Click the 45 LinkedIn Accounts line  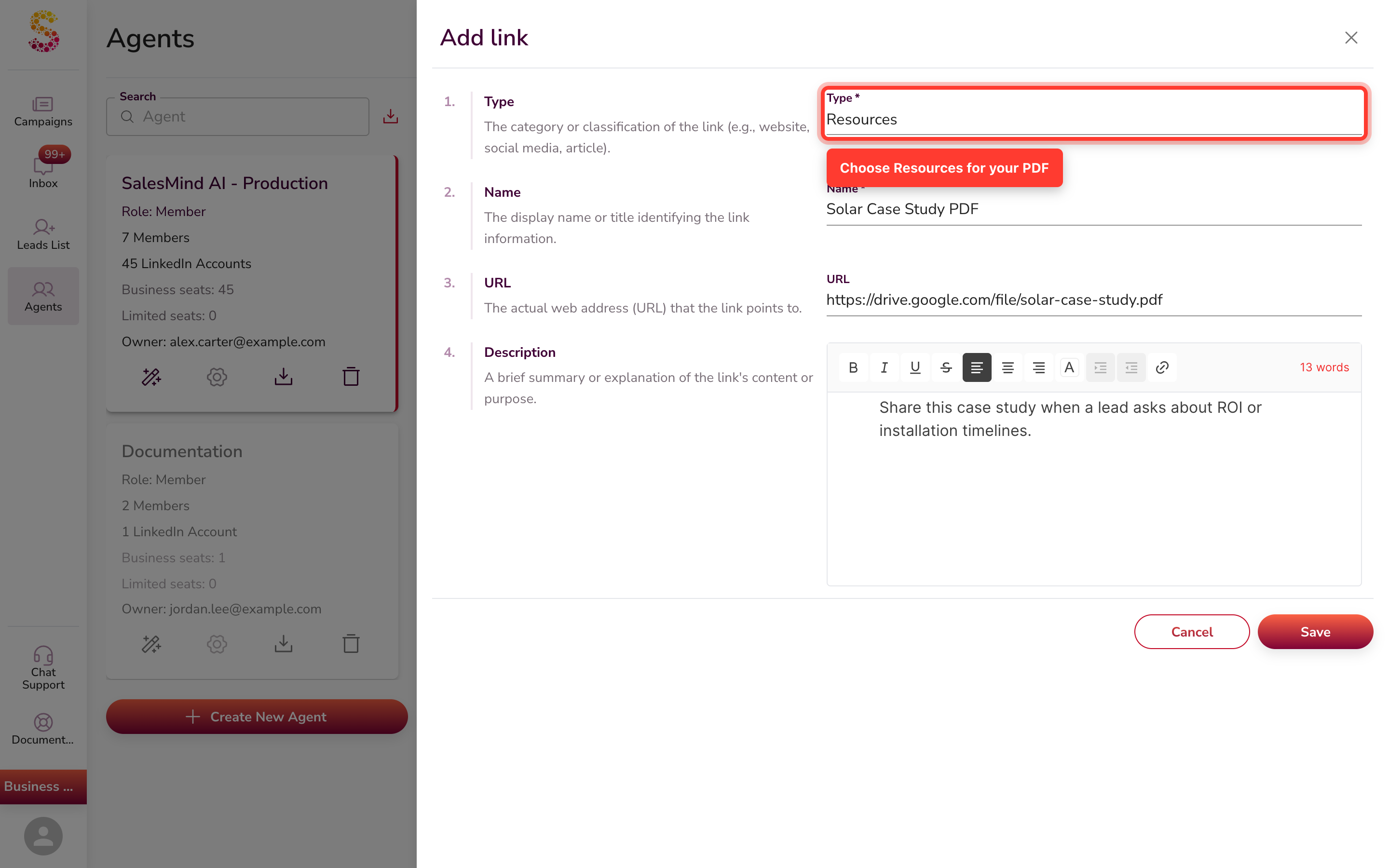click(x=187, y=263)
